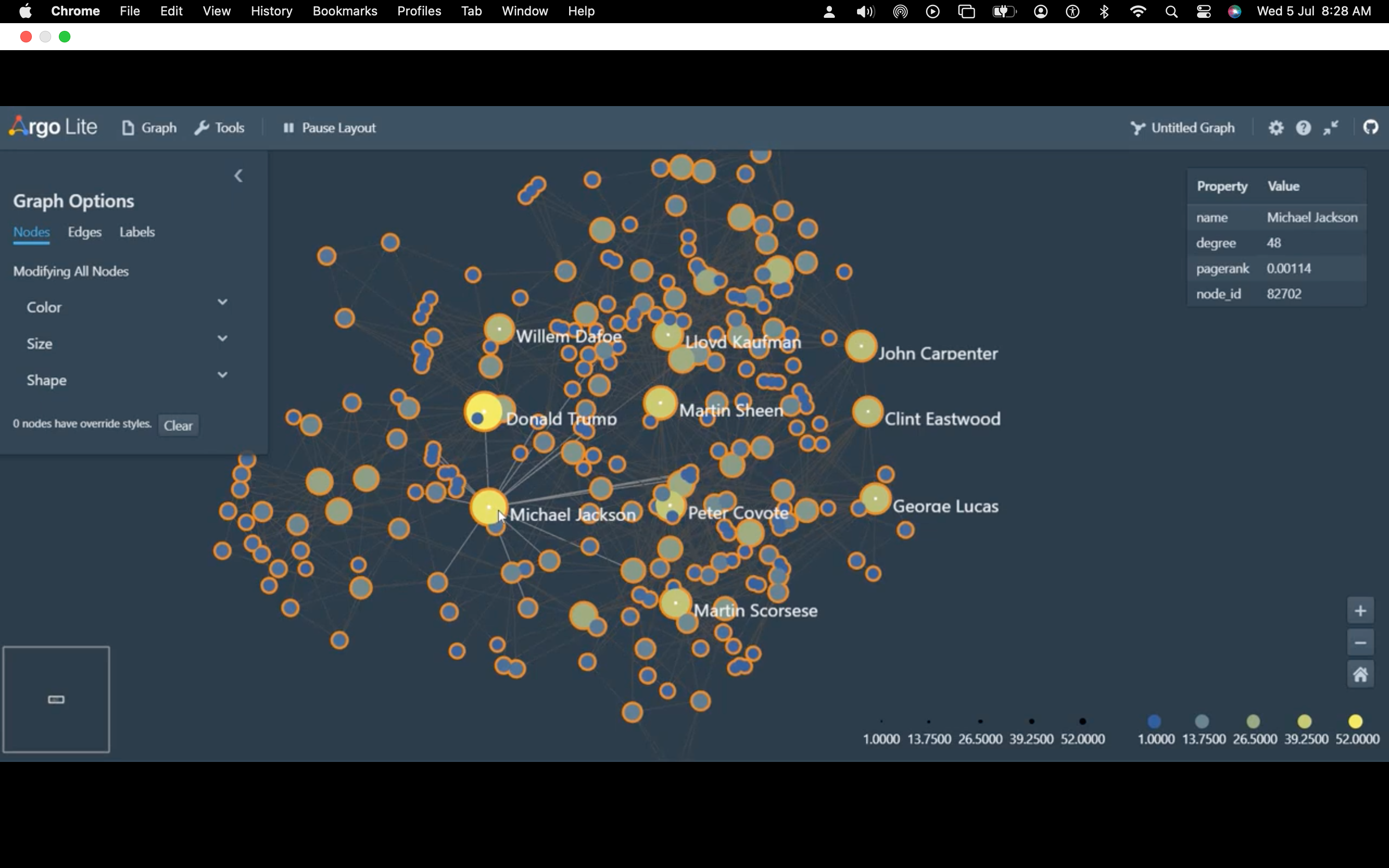
Task: Select the Clint Eastwood node
Action: [867, 412]
